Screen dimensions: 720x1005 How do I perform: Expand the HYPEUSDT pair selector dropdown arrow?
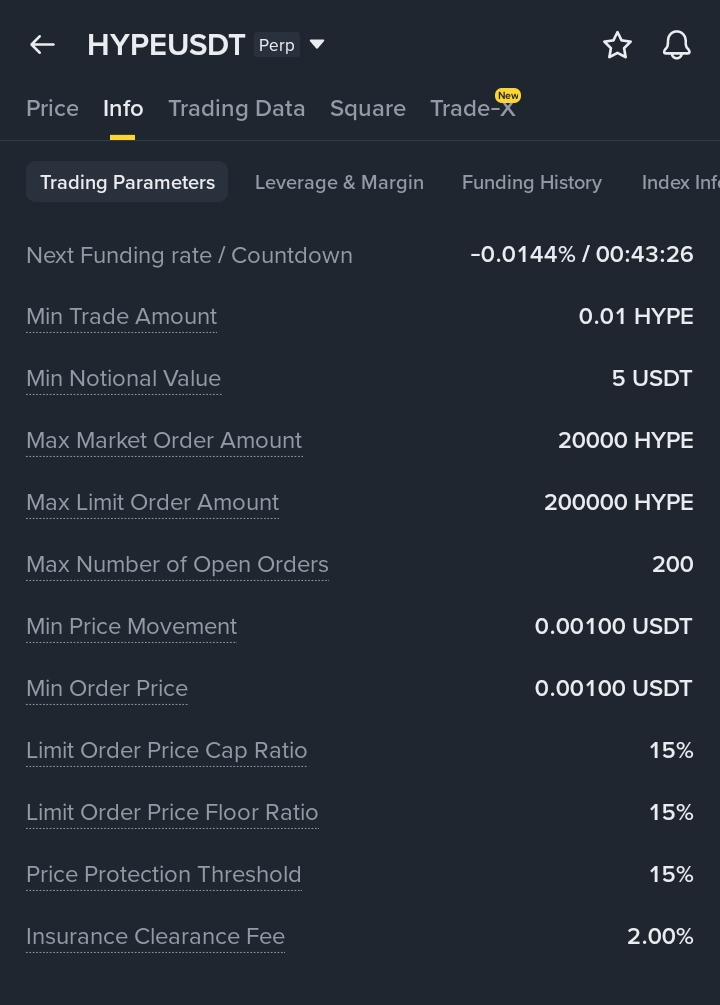[317, 45]
